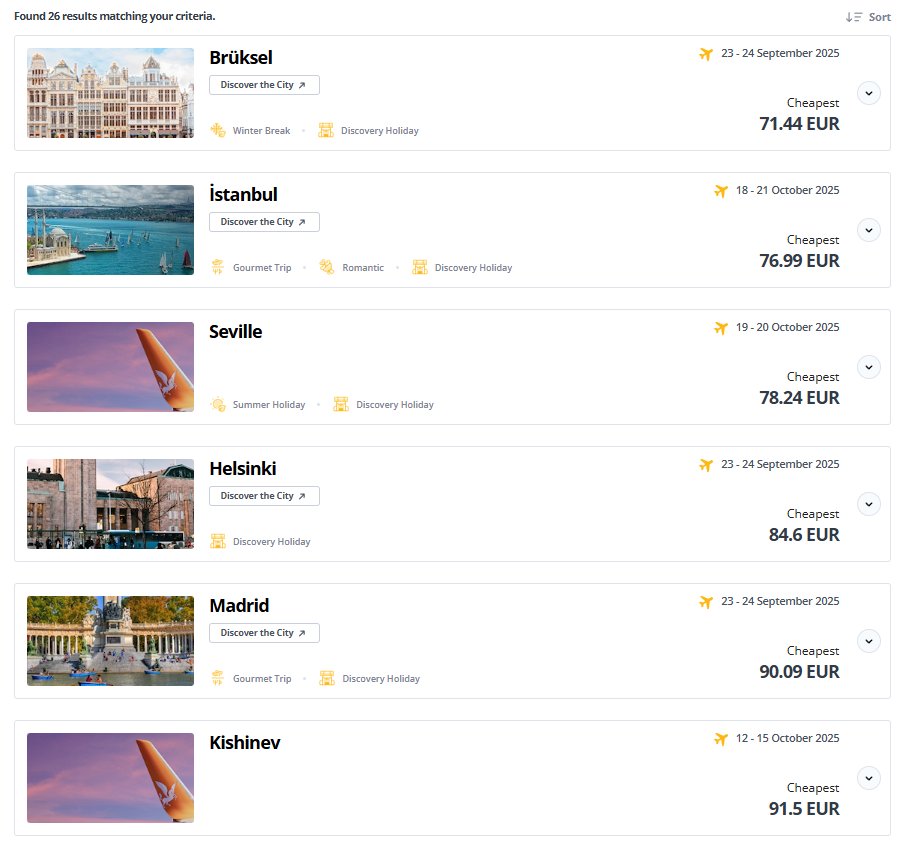Expand the Brüksel result details
This screenshot has width=908, height=854.
click(x=869, y=93)
